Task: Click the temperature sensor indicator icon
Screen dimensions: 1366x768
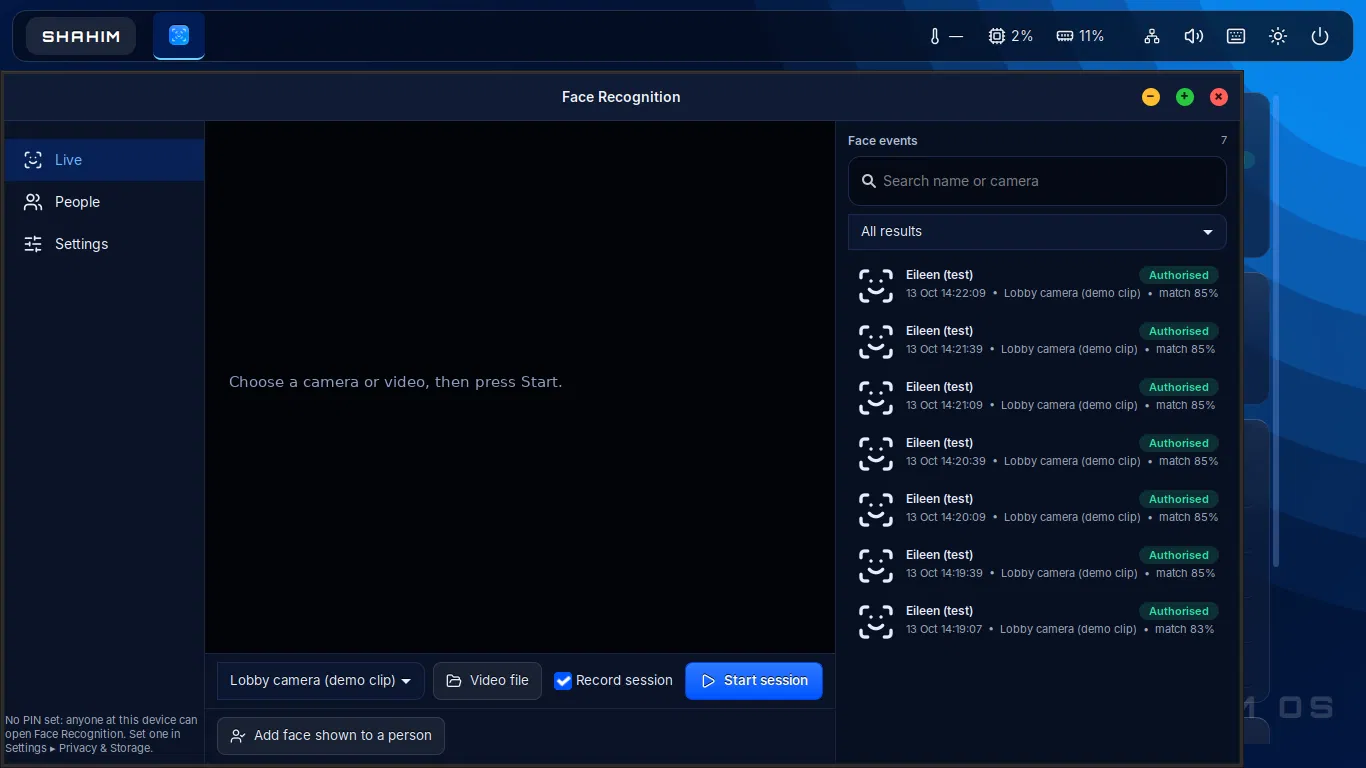Action: pyautogui.click(x=935, y=36)
